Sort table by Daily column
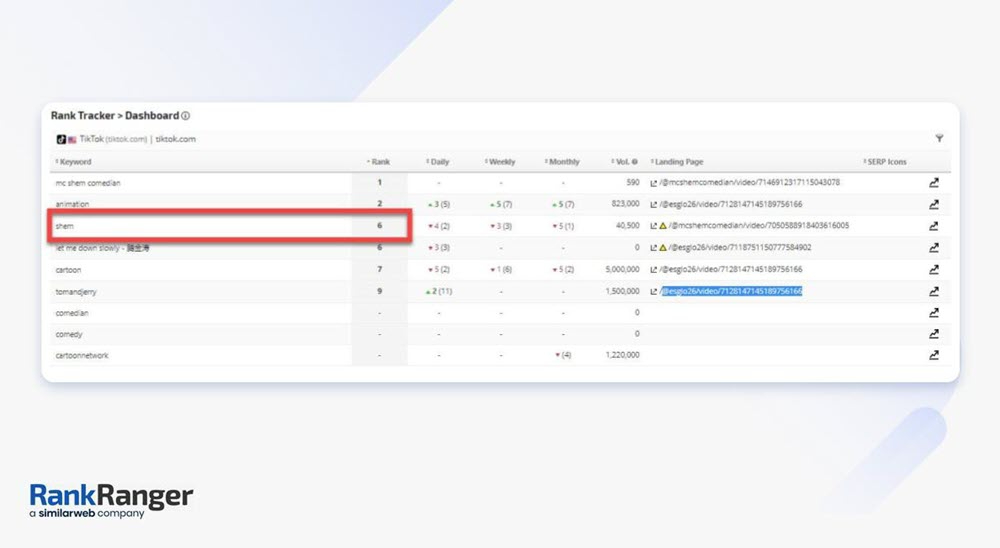The width and height of the screenshot is (1000, 548). point(439,162)
